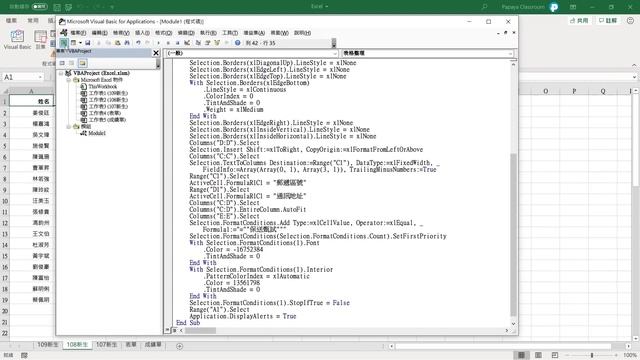Click the Save icon in VBA toolbar
Viewport: 640px width, 360px height.
tap(87, 43)
